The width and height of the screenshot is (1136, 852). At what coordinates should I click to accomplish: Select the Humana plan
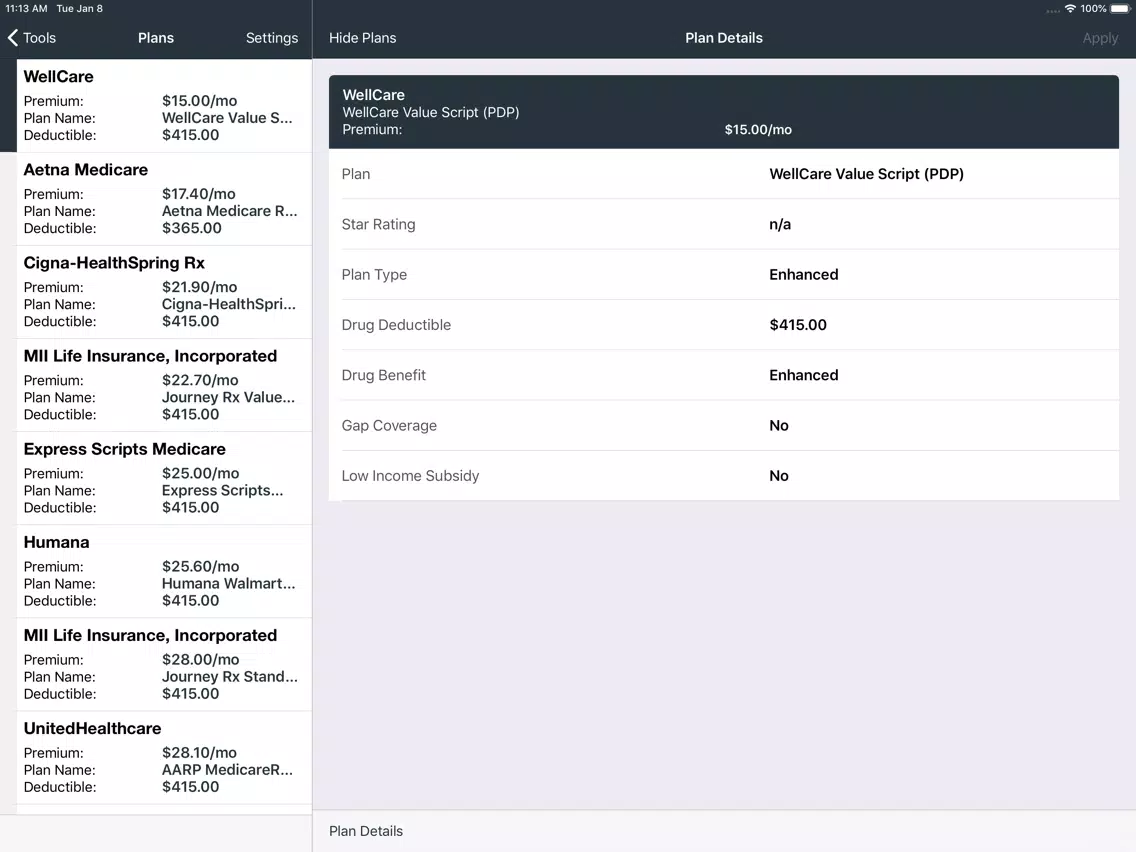click(164, 572)
